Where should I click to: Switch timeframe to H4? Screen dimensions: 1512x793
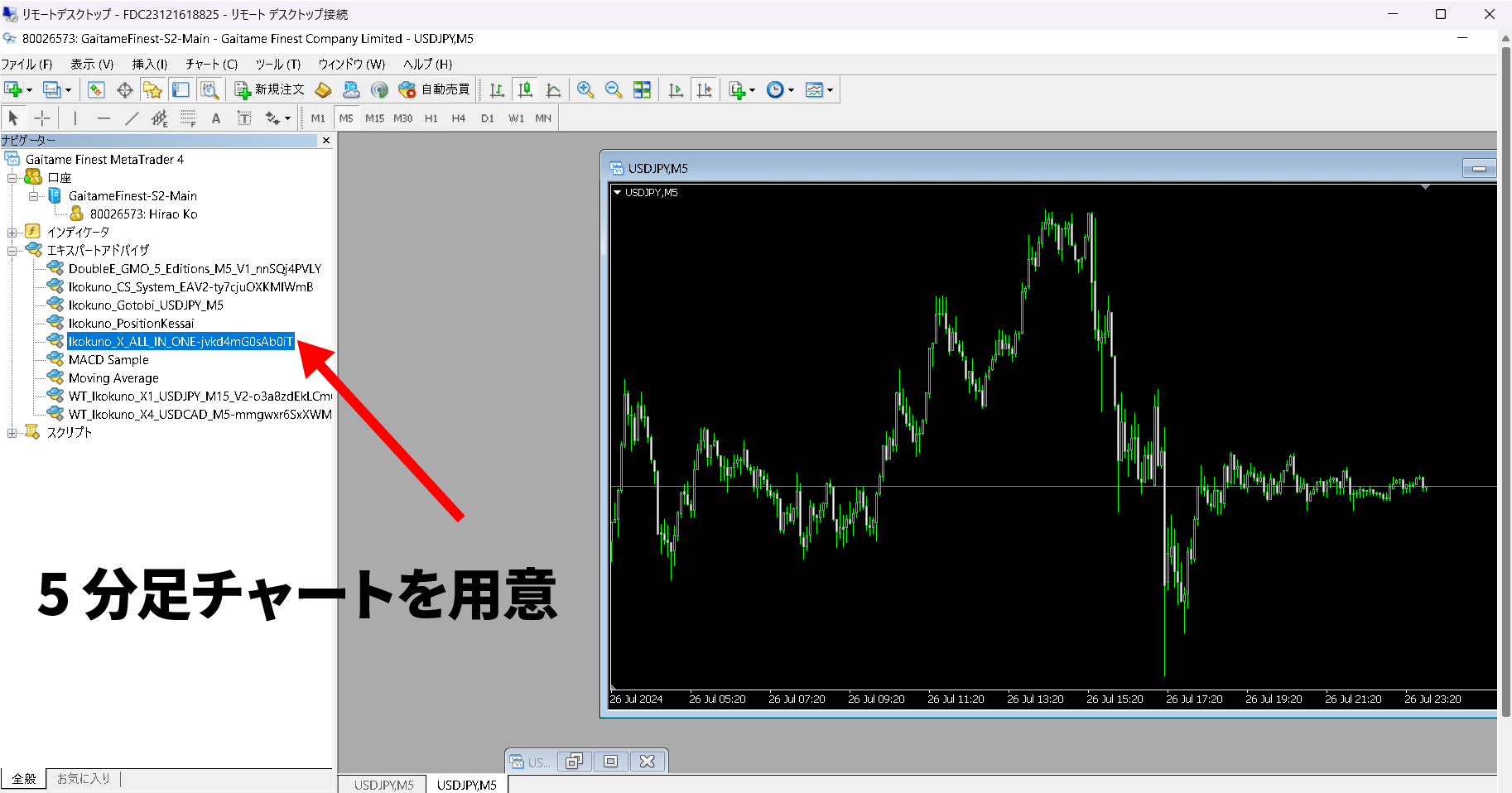click(x=459, y=118)
